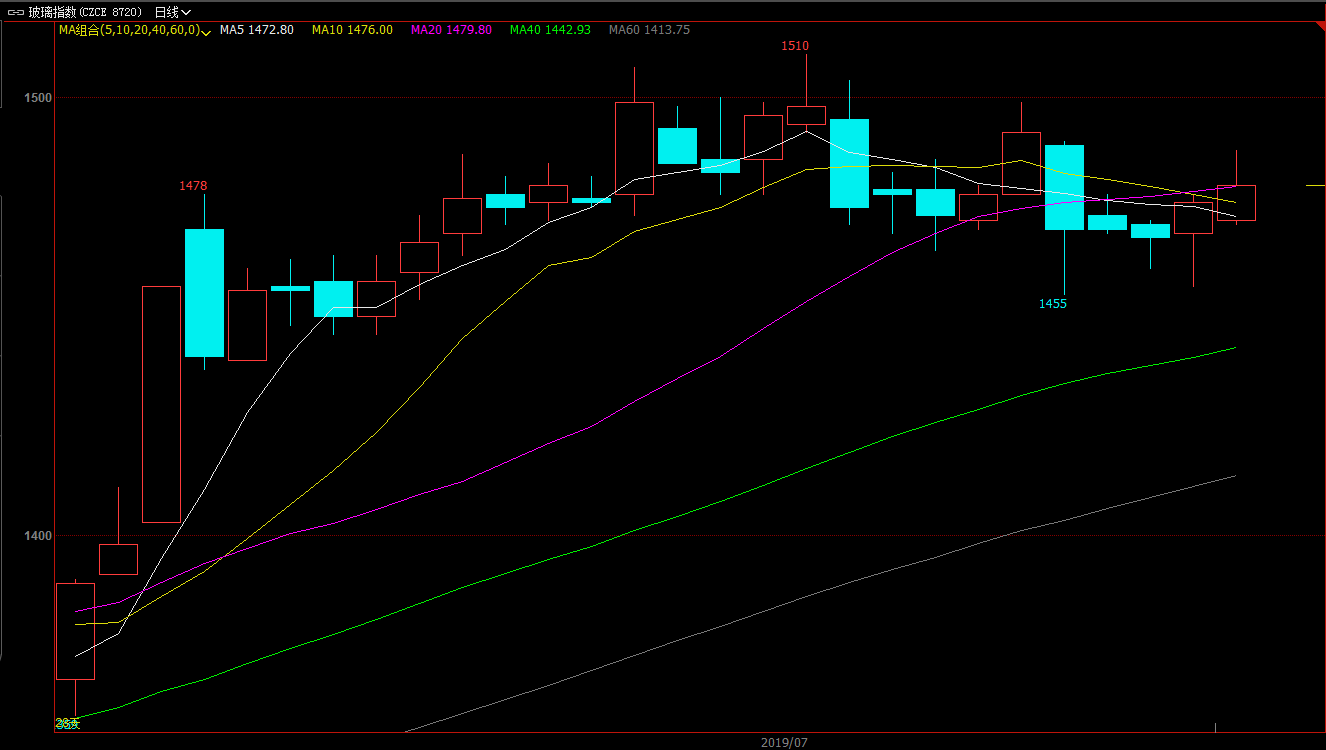Click the 1478 price label

[193, 186]
